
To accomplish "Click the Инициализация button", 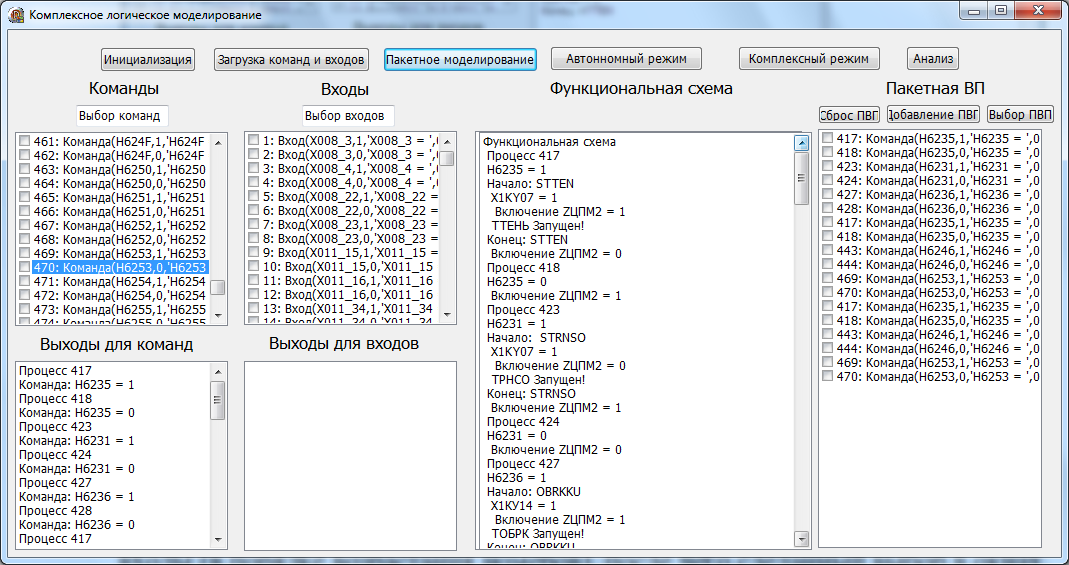I will [x=148, y=59].
